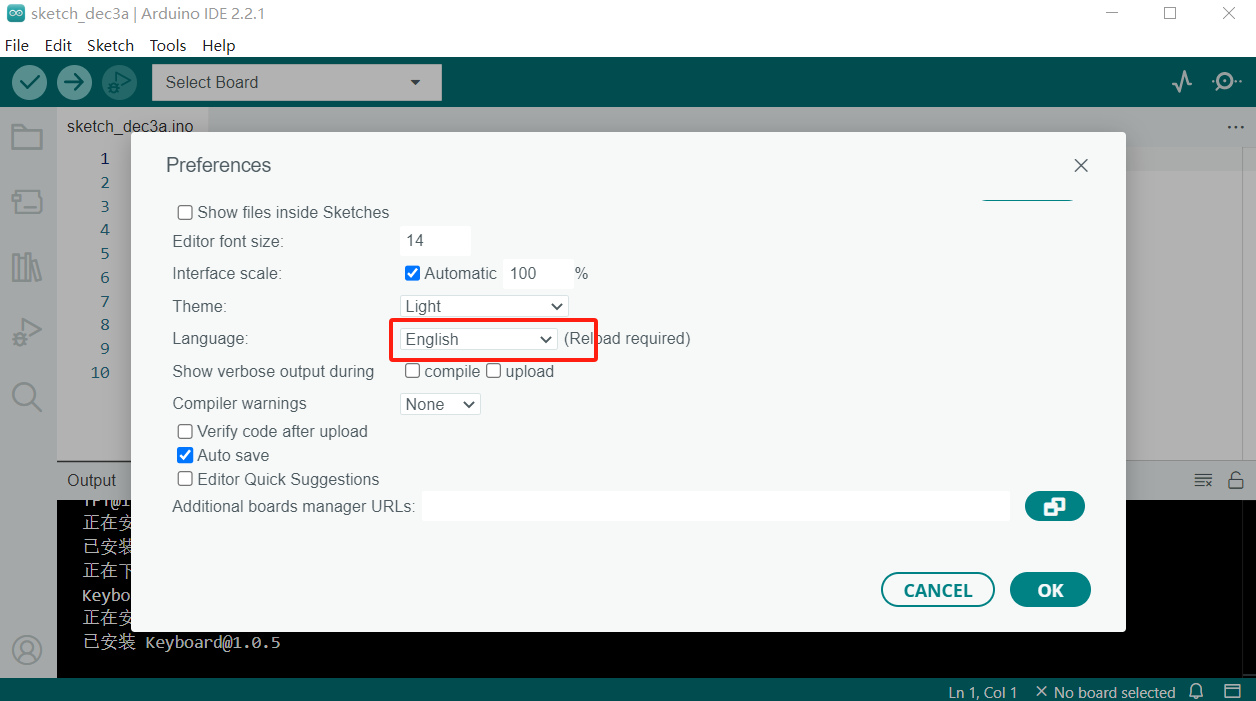Open the account profile icon
This screenshot has width=1256, height=701.
pos(27,650)
